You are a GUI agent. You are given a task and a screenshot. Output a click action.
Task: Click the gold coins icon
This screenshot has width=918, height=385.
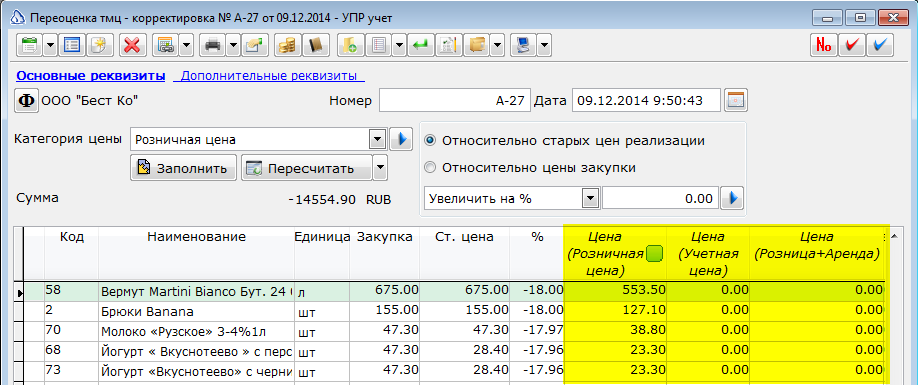(x=287, y=45)
